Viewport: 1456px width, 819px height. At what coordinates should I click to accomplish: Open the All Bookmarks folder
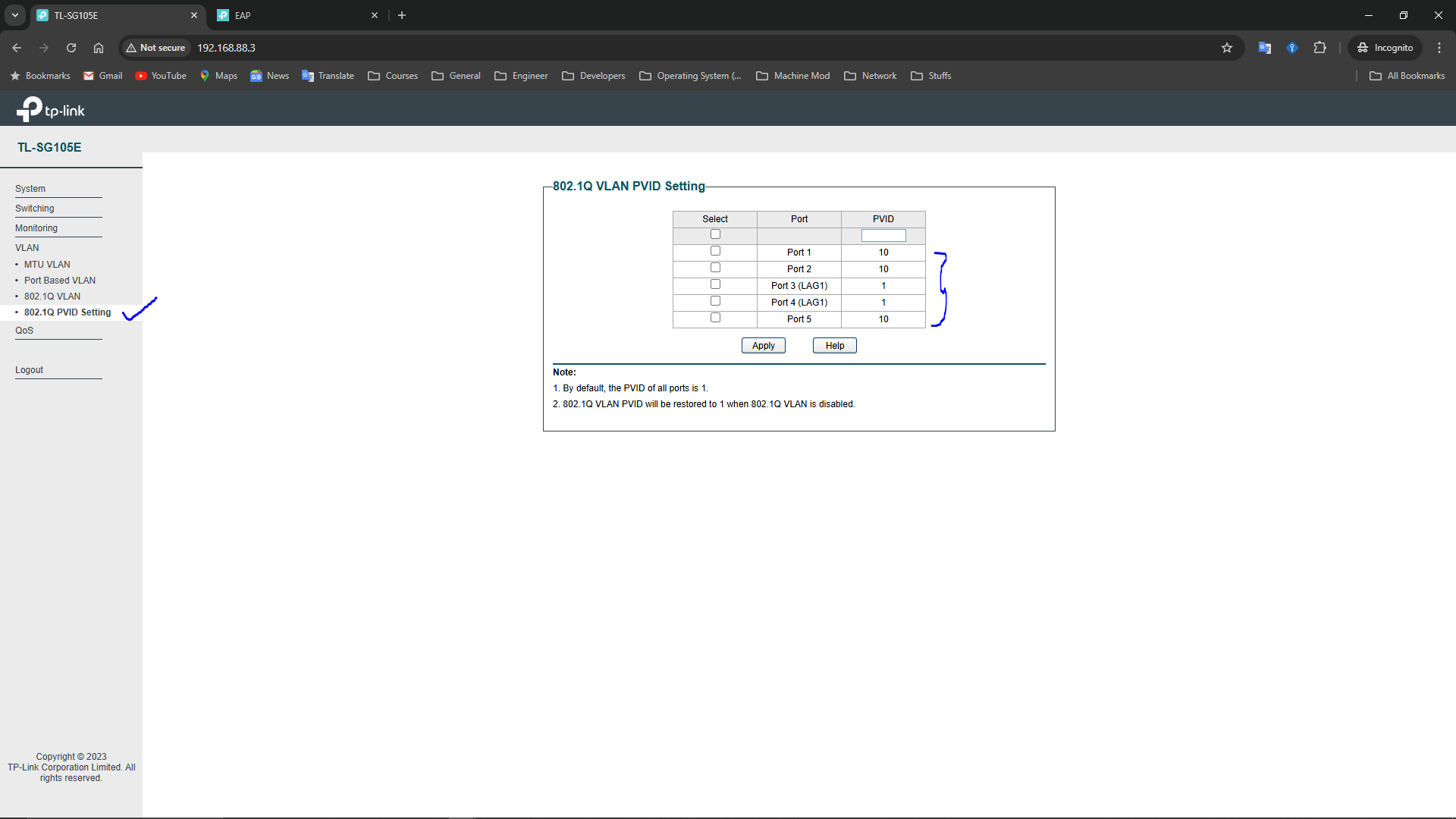1407,75
